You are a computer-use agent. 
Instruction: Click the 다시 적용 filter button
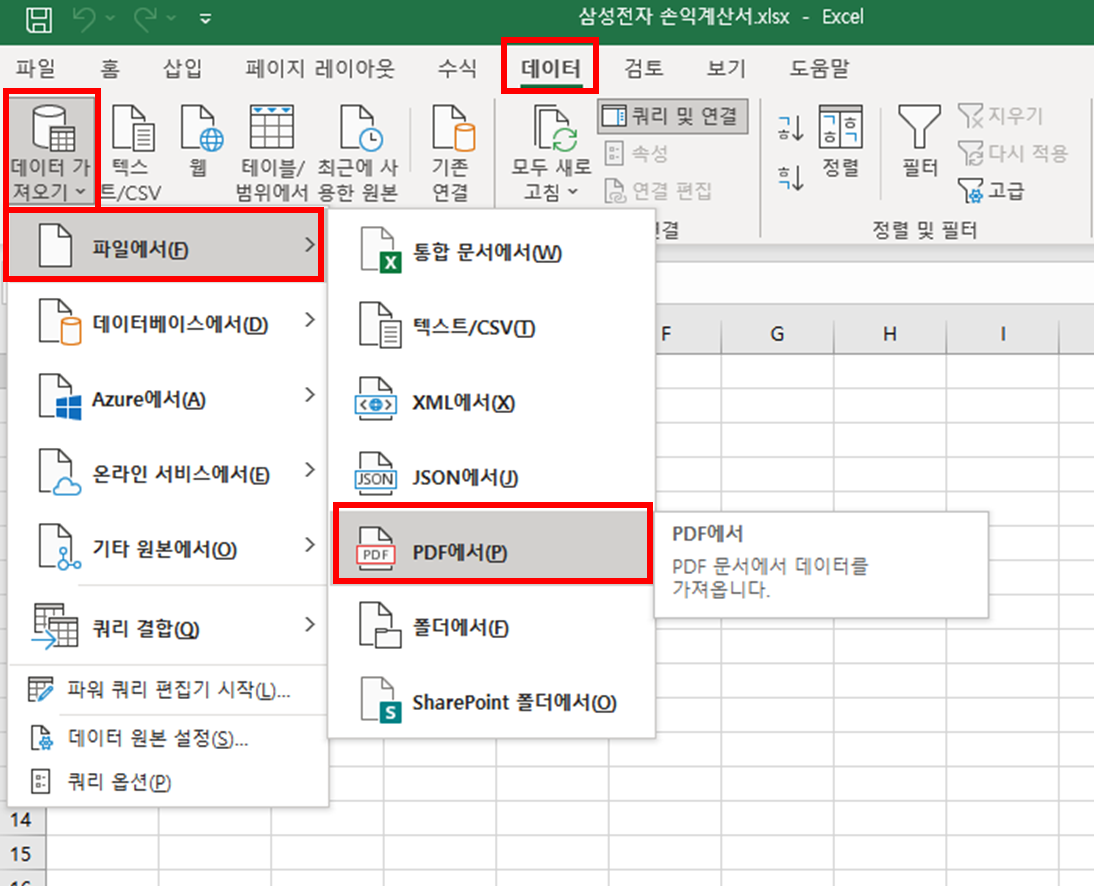point(1013,153)
